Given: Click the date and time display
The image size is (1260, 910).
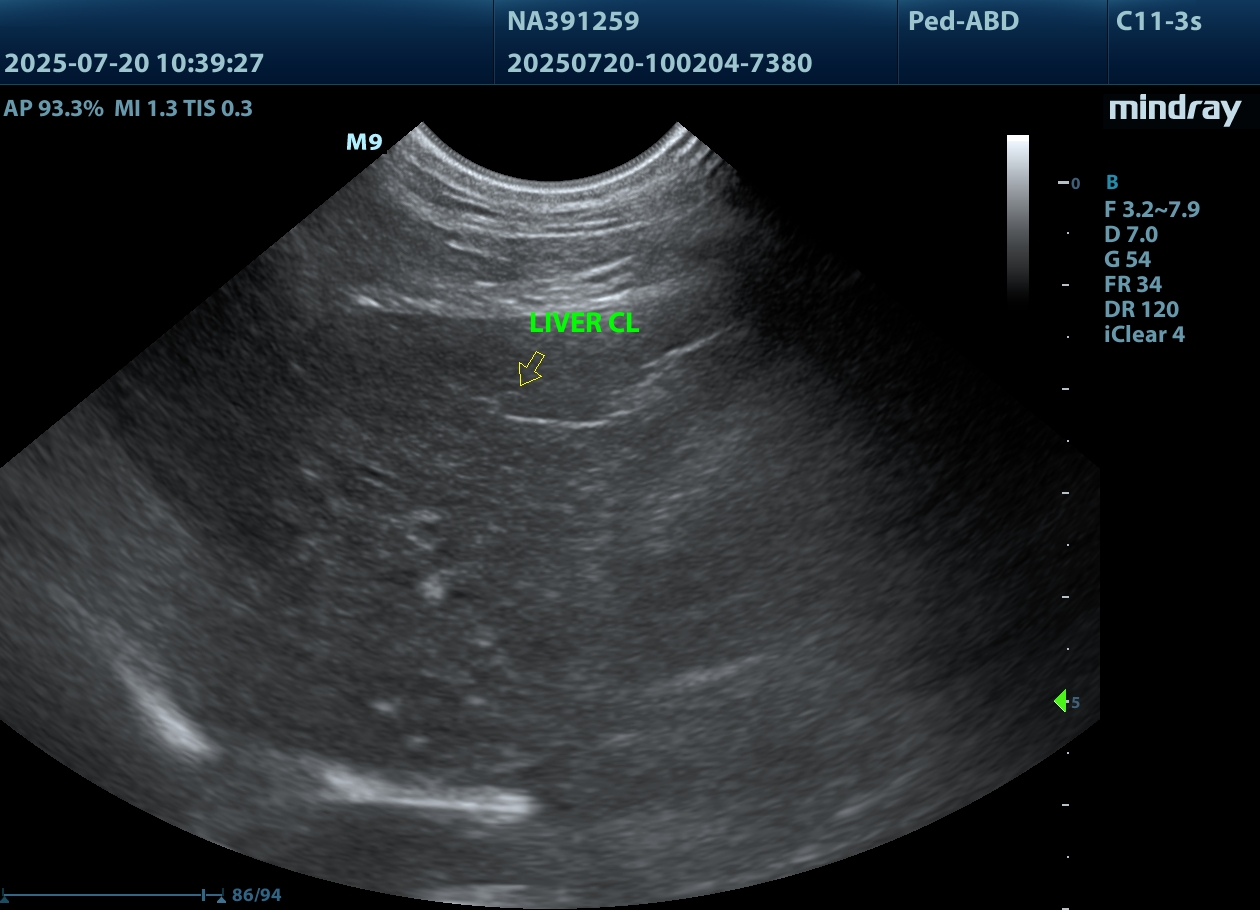Looking at the screenshot, I should point(134,64).
